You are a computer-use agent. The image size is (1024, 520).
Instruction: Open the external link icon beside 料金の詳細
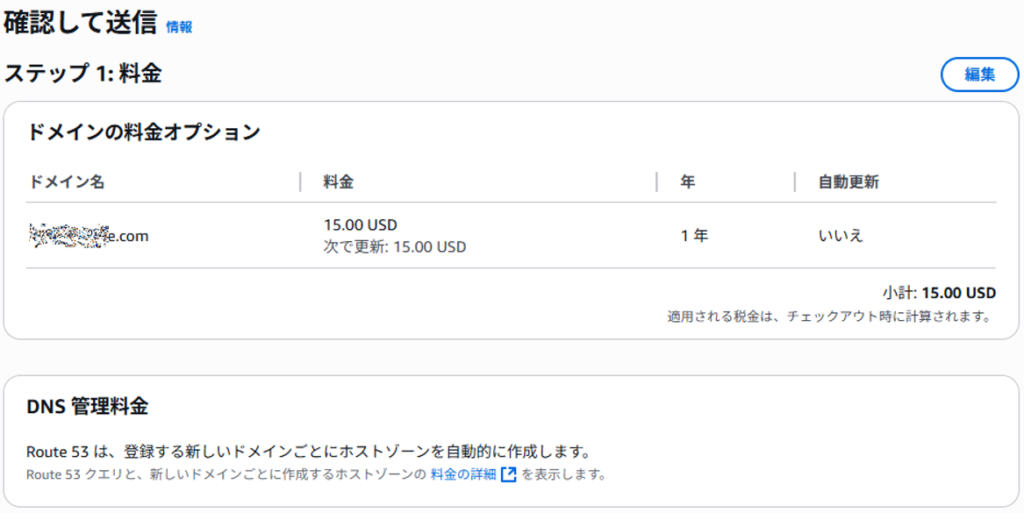click(509, 474)
